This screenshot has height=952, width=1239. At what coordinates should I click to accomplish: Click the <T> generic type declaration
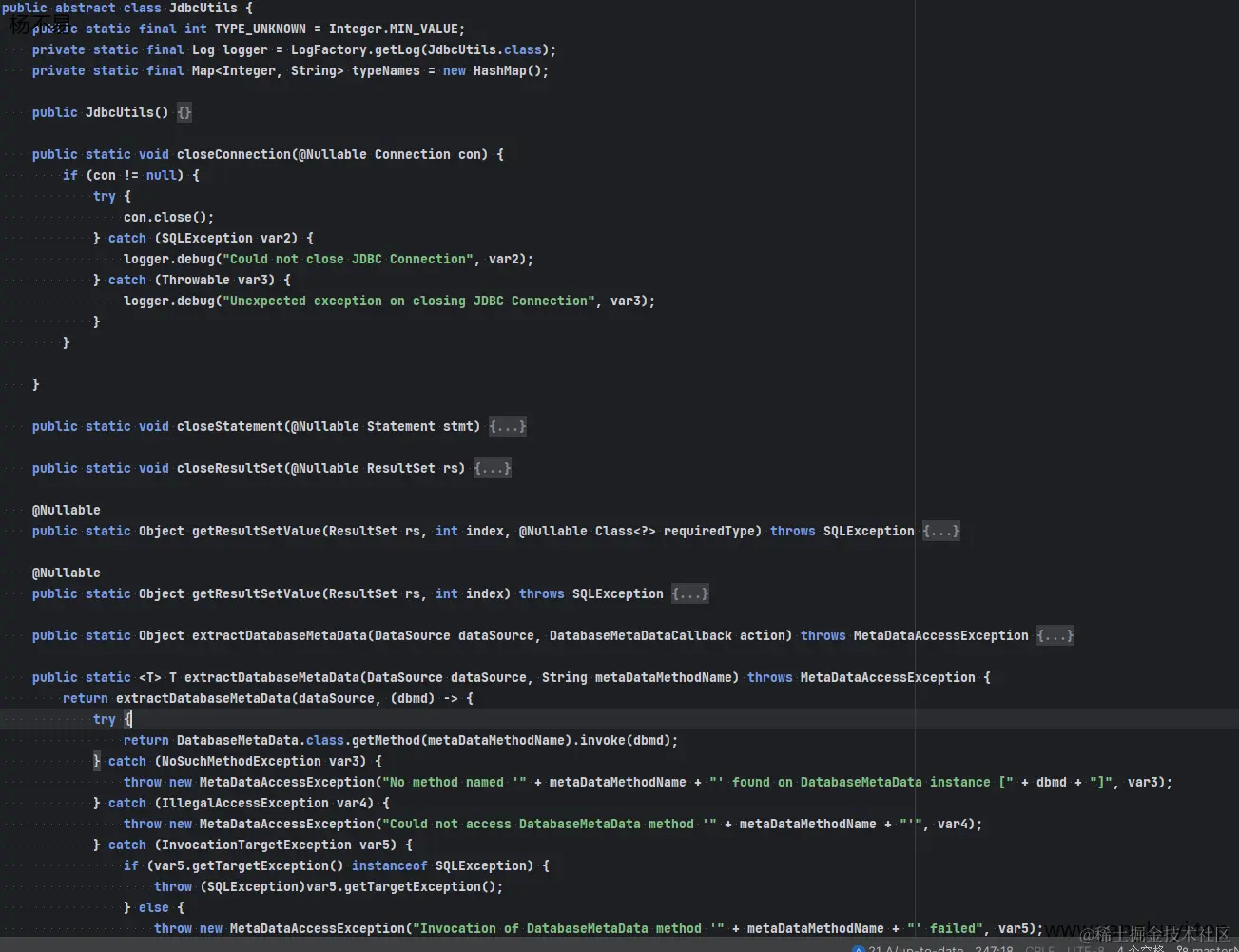pos(150,677)
